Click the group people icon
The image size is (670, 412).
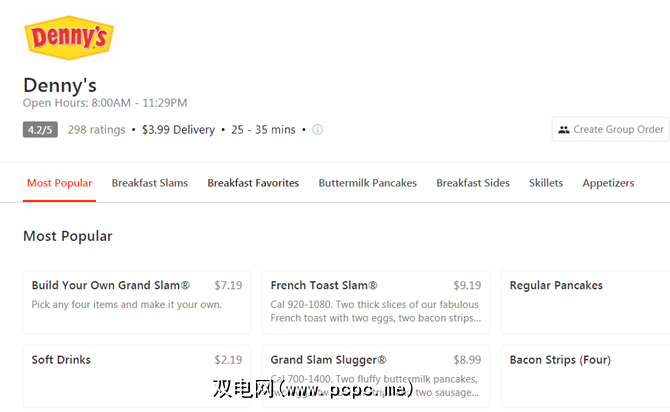[564, 129]
